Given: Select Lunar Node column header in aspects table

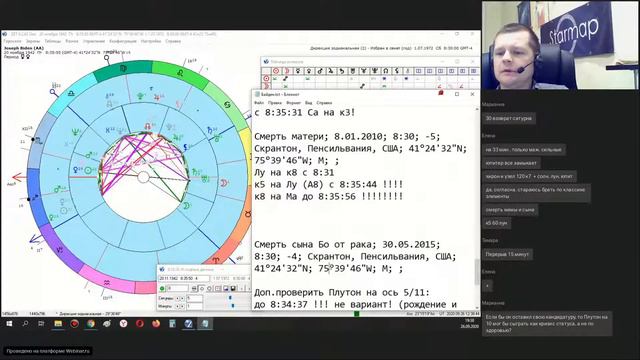Looking at the screenshot, I should tap(385, 71).
